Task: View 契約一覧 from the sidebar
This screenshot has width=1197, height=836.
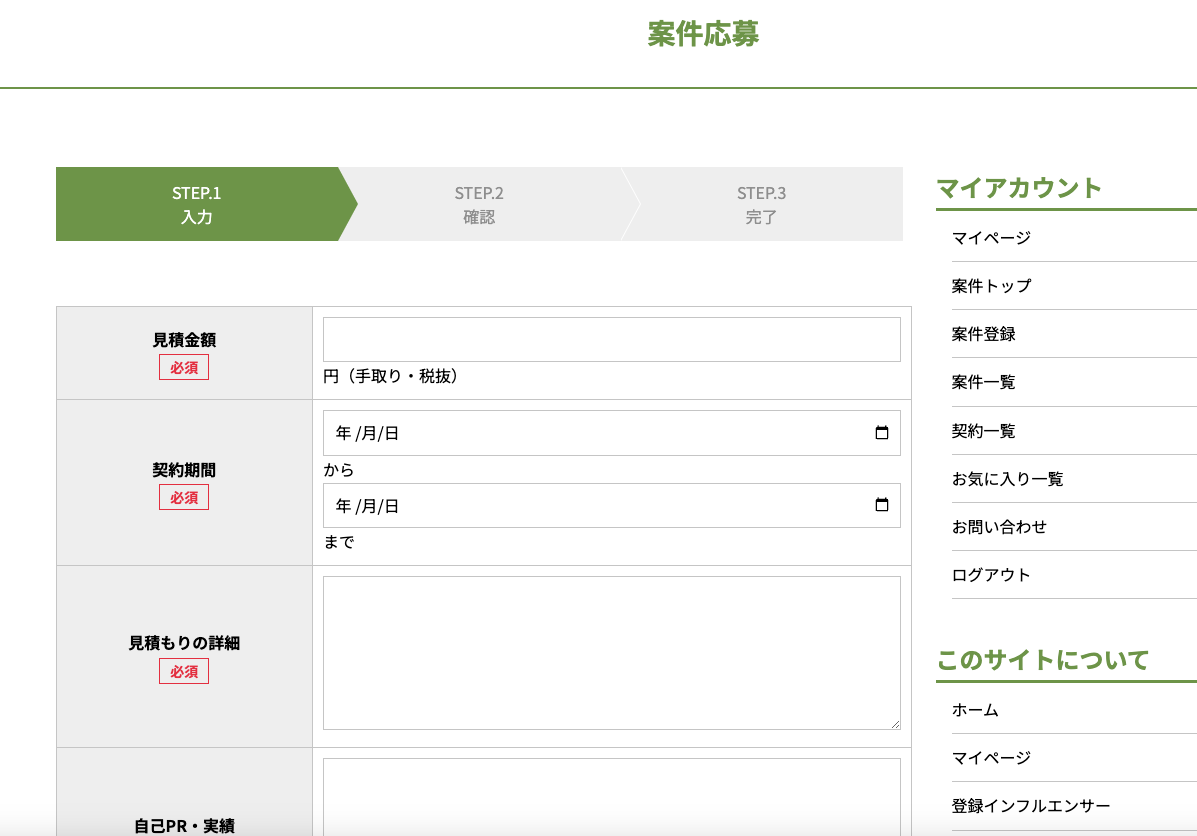Action: pyautogui.click(x=984, y=431)
